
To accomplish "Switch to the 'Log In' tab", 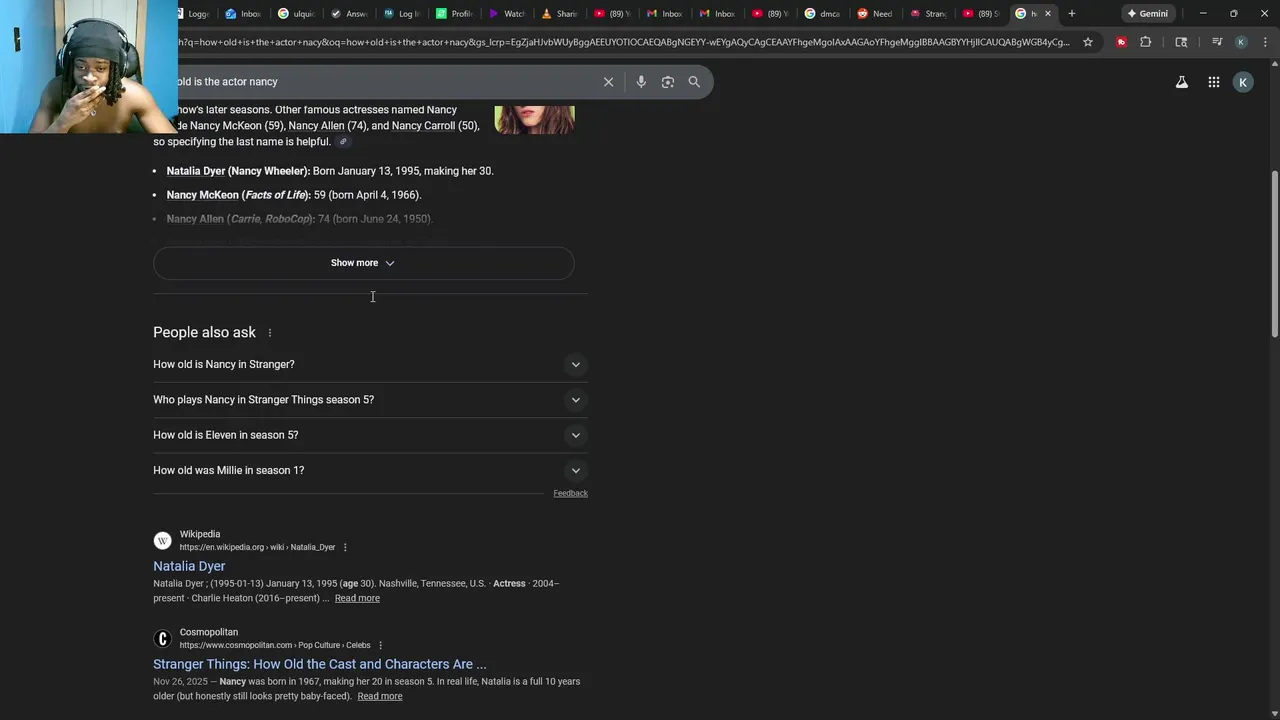I will pyautogui.click(x=402, y=13).
